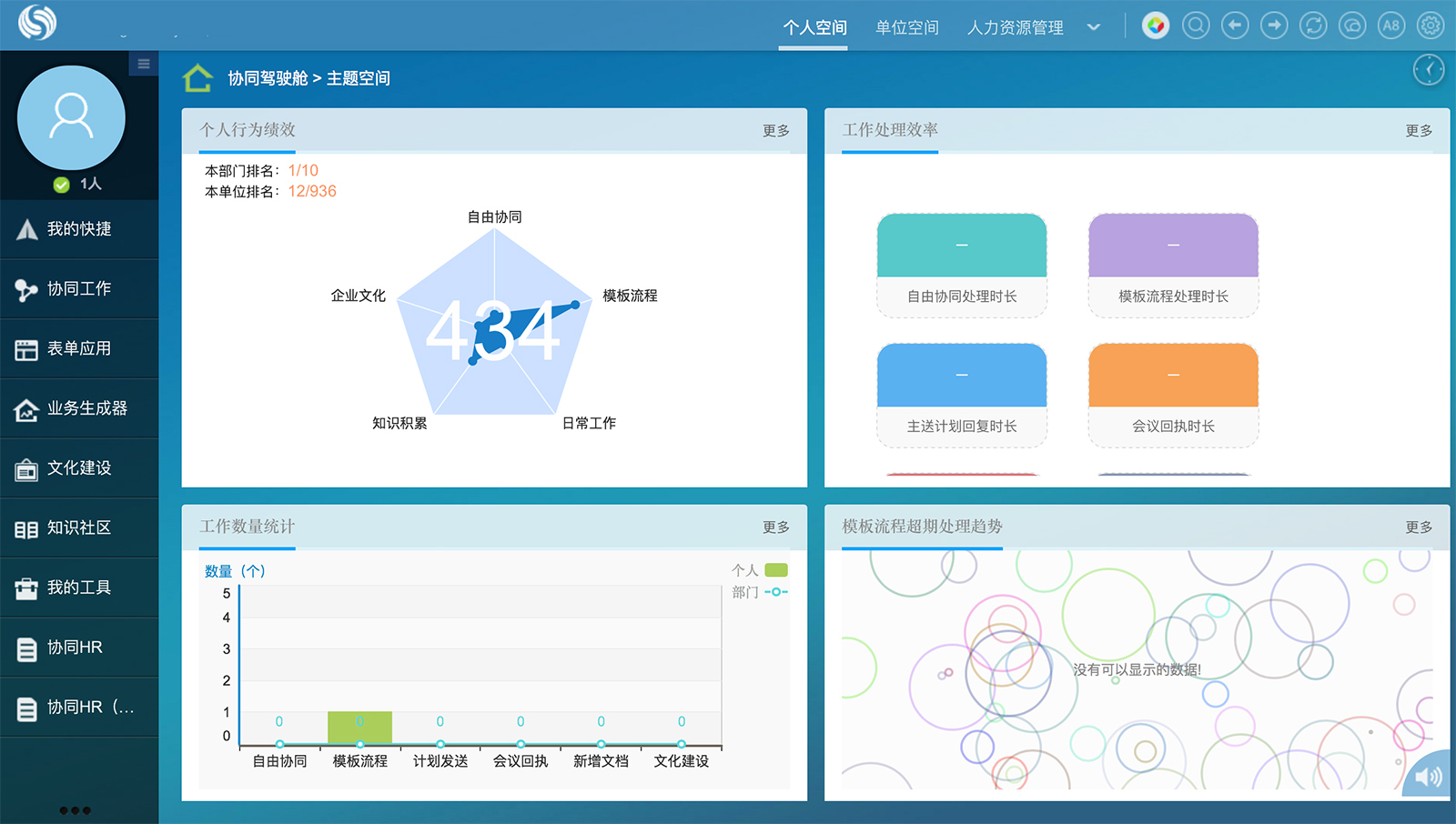Viewport: 1456px width, 824px height.
Task: Click department rank value 1/10
Action: pos(303,171)
